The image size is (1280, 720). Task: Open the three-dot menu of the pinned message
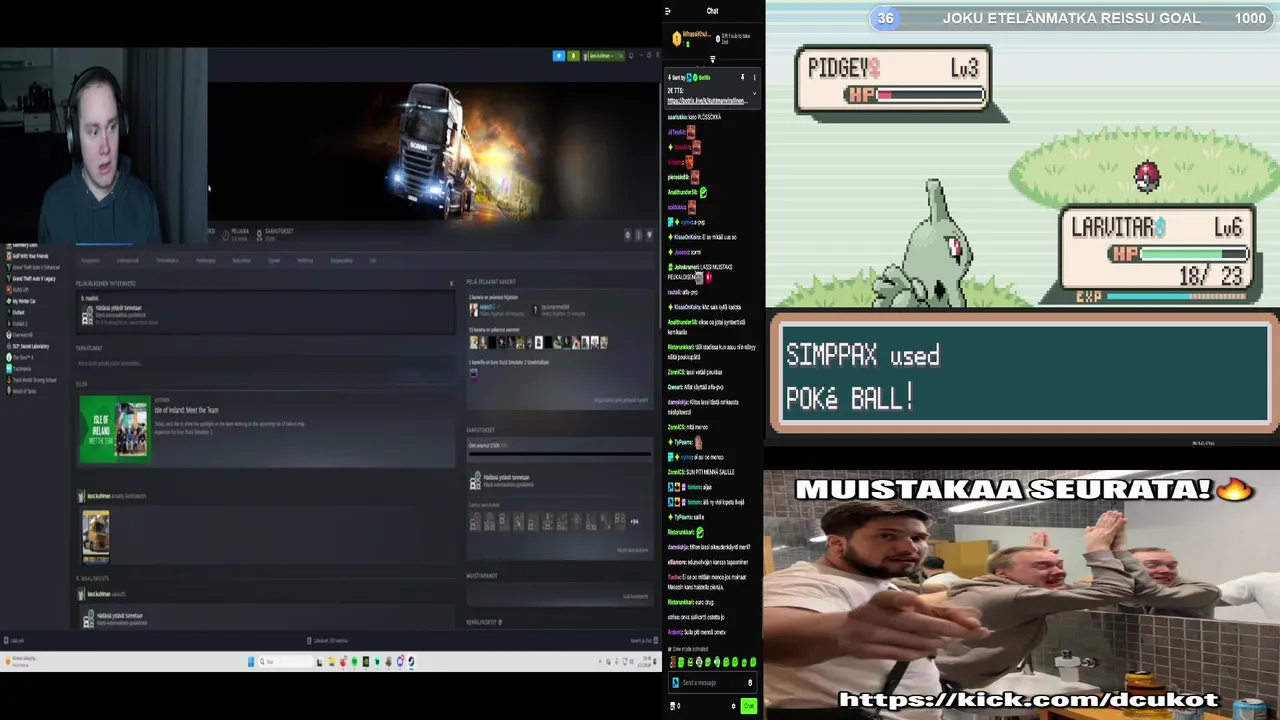tap(754, 77)
